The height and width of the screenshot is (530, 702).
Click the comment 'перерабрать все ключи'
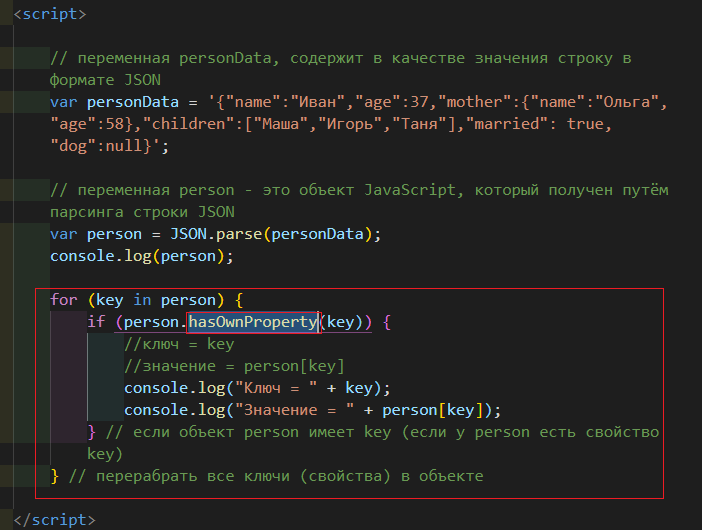[193, 476]
